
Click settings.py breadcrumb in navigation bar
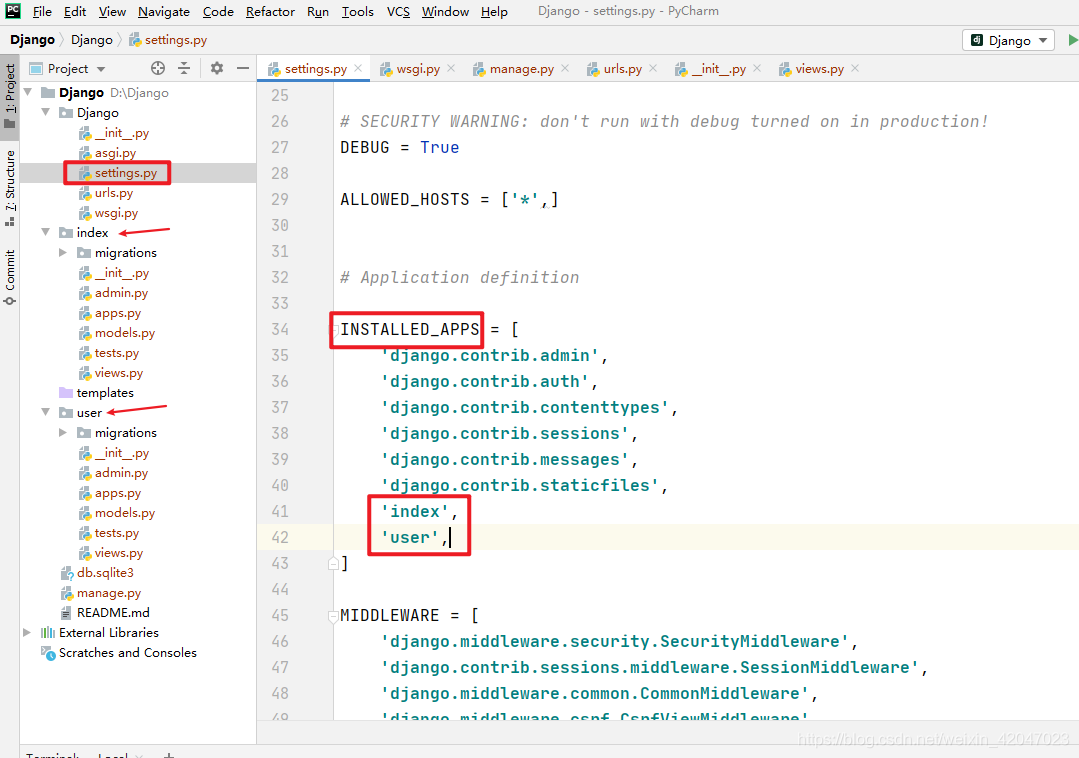point(168,40)
